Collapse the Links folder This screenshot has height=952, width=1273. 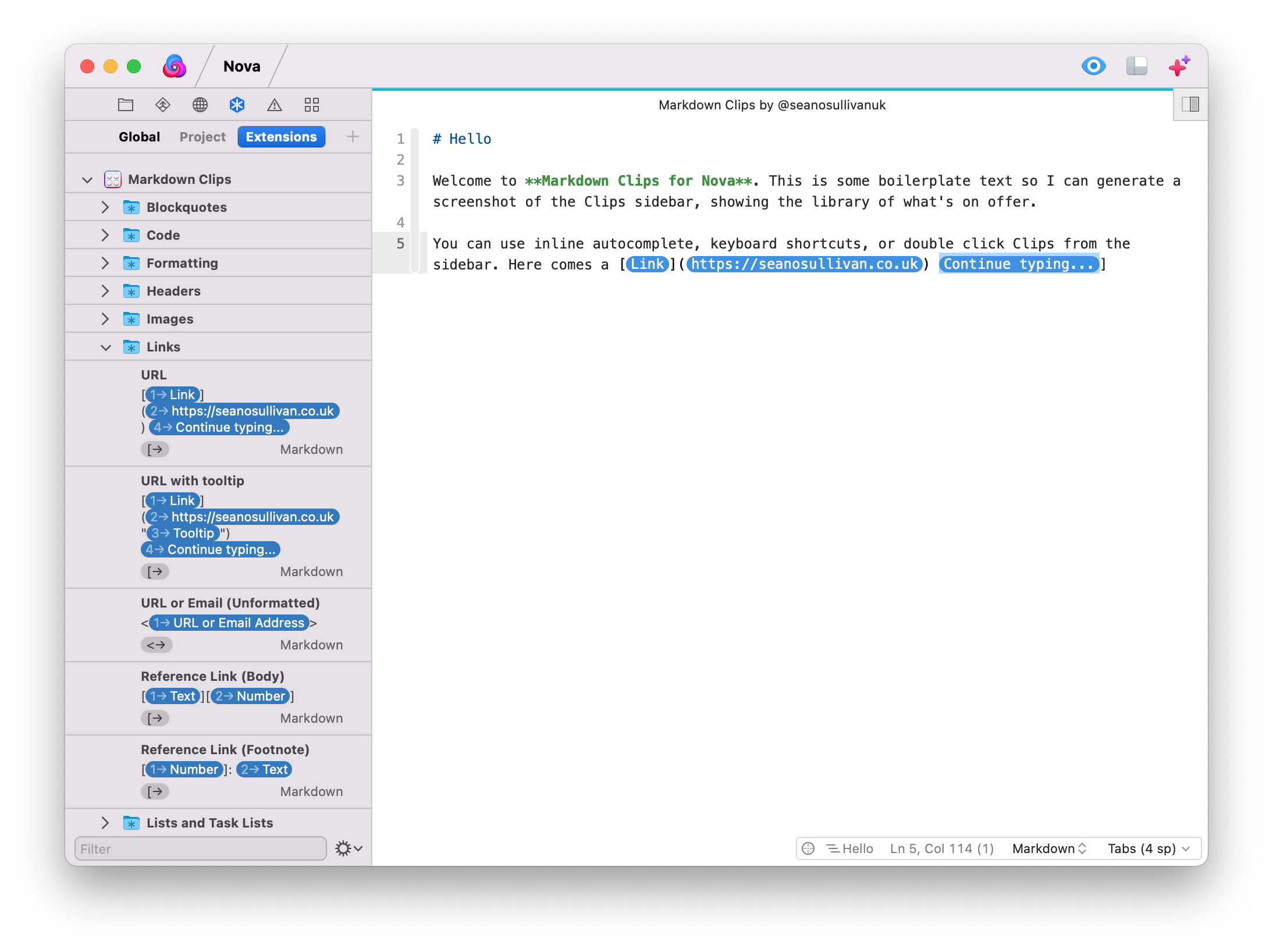tap(105, 347)
